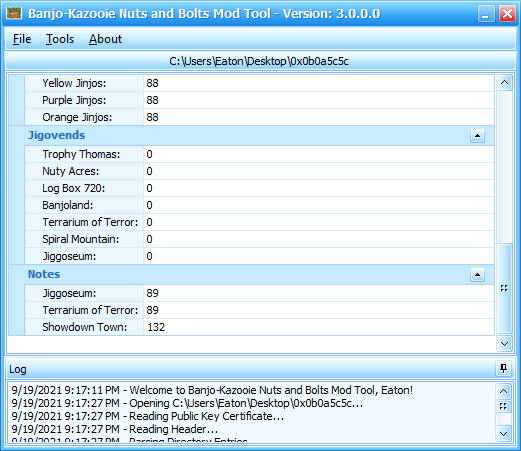Viewport: 521px width, 451px height.
Task: Click the Welcome log entry
Action: [212, 390]
